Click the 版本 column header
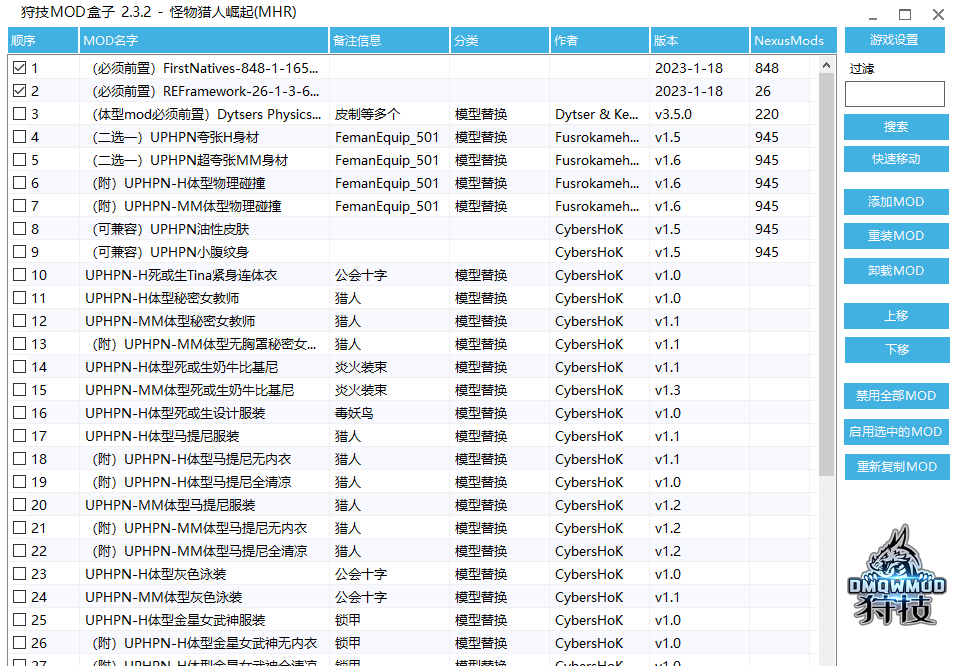Image resolution: width=958 pixels, height=666 pixels. pyautogui.click(x=700, y=40)
